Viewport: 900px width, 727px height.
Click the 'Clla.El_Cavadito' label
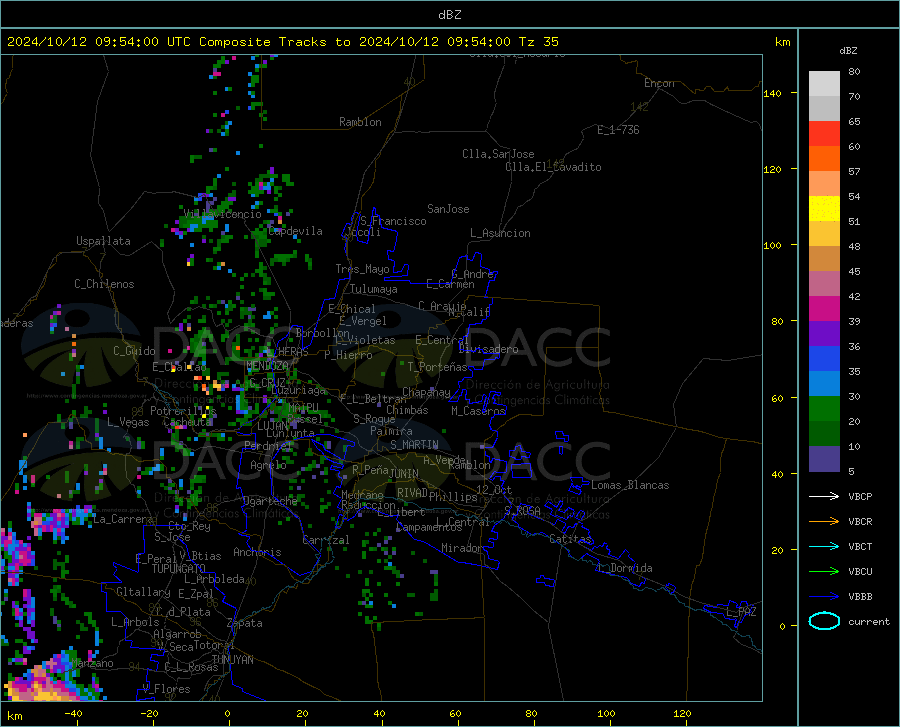553,167
